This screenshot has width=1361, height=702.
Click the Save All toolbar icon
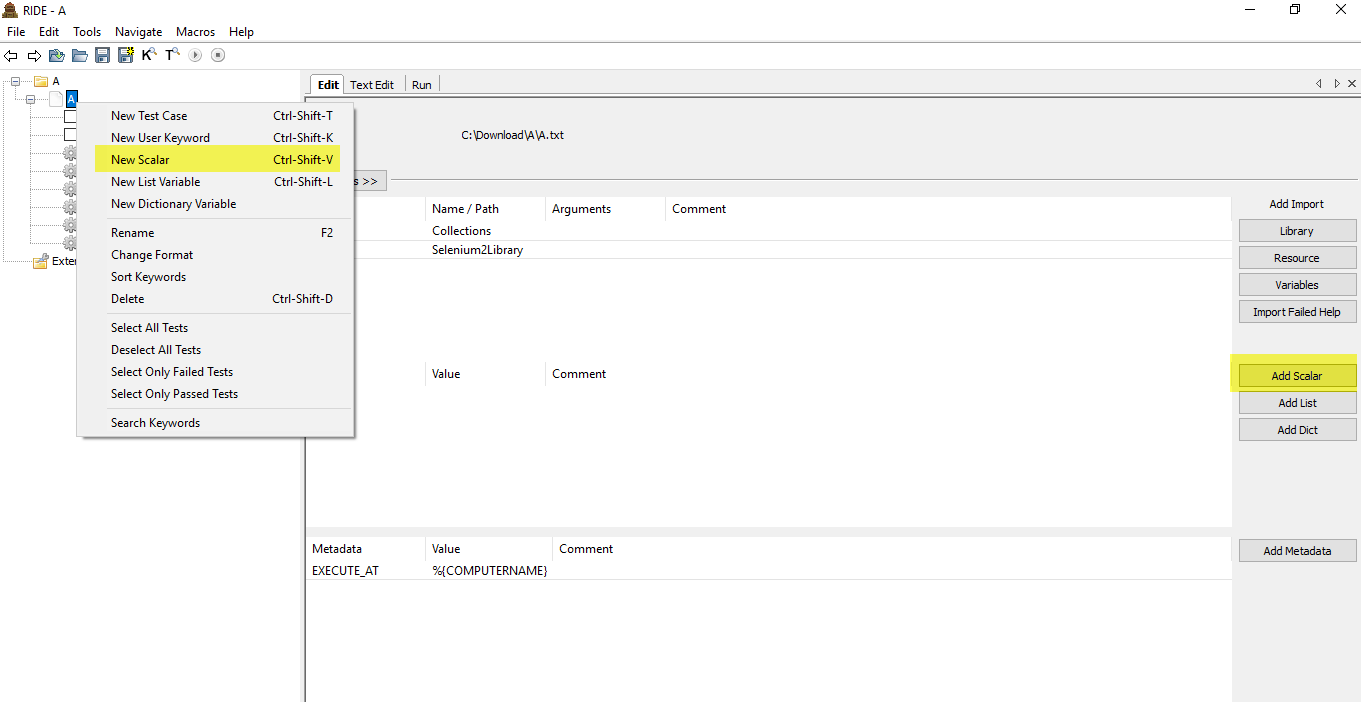[125, 55]
